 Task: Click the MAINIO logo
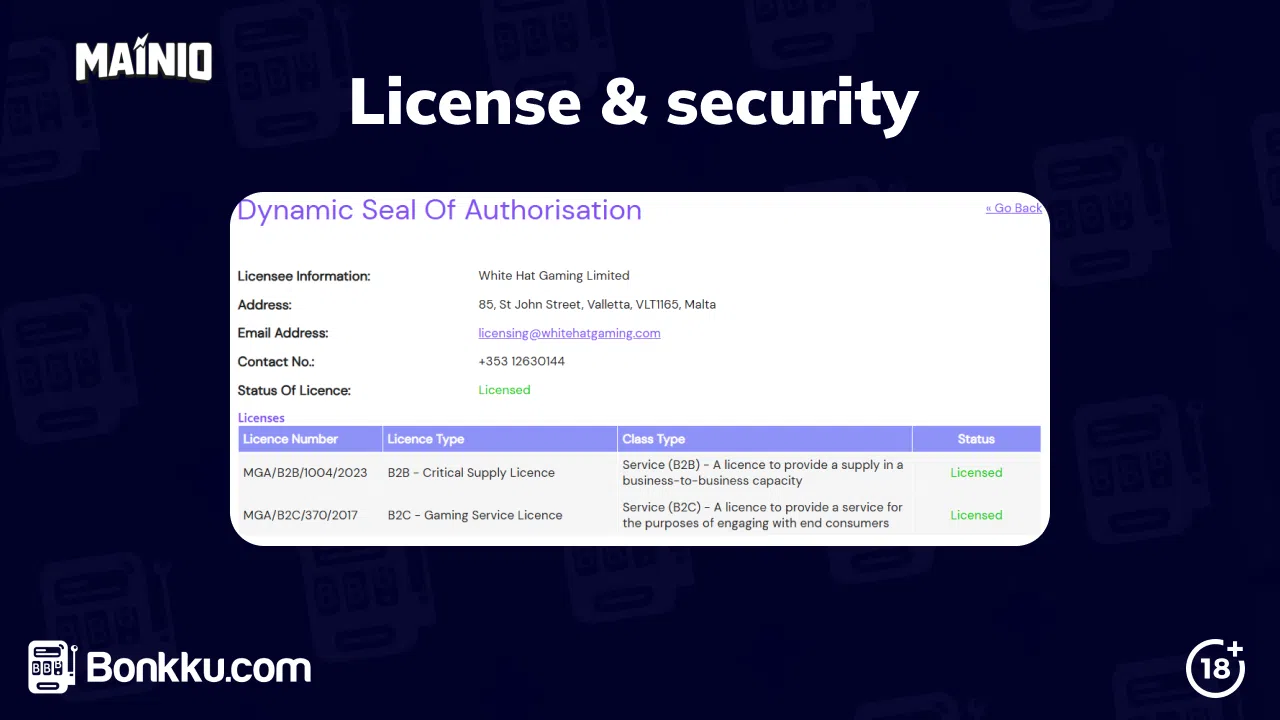[143, 60]
